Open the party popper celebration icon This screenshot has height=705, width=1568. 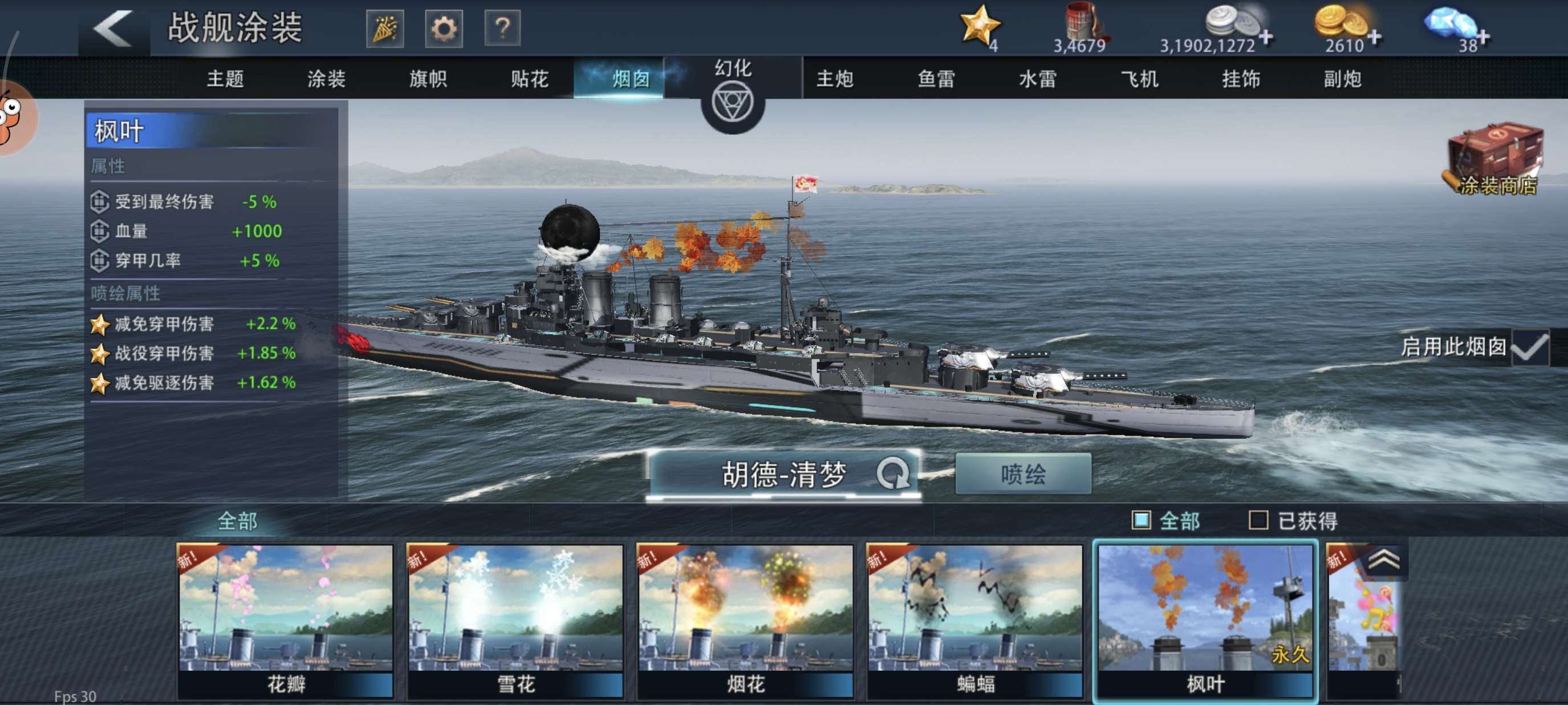(x=385, y=28)
